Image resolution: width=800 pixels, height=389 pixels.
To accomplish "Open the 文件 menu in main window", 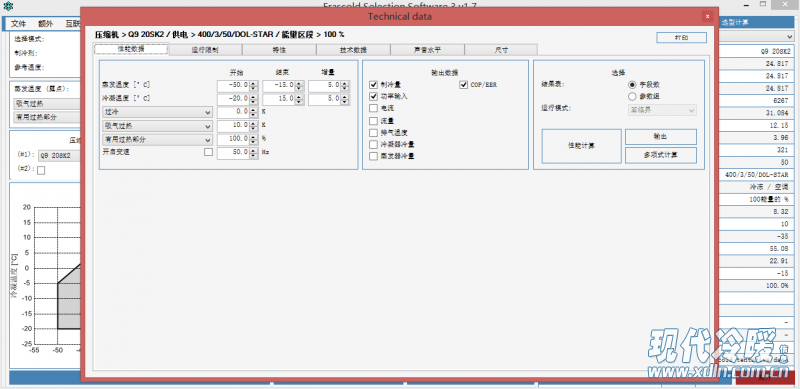I will [x=18, y=23].
